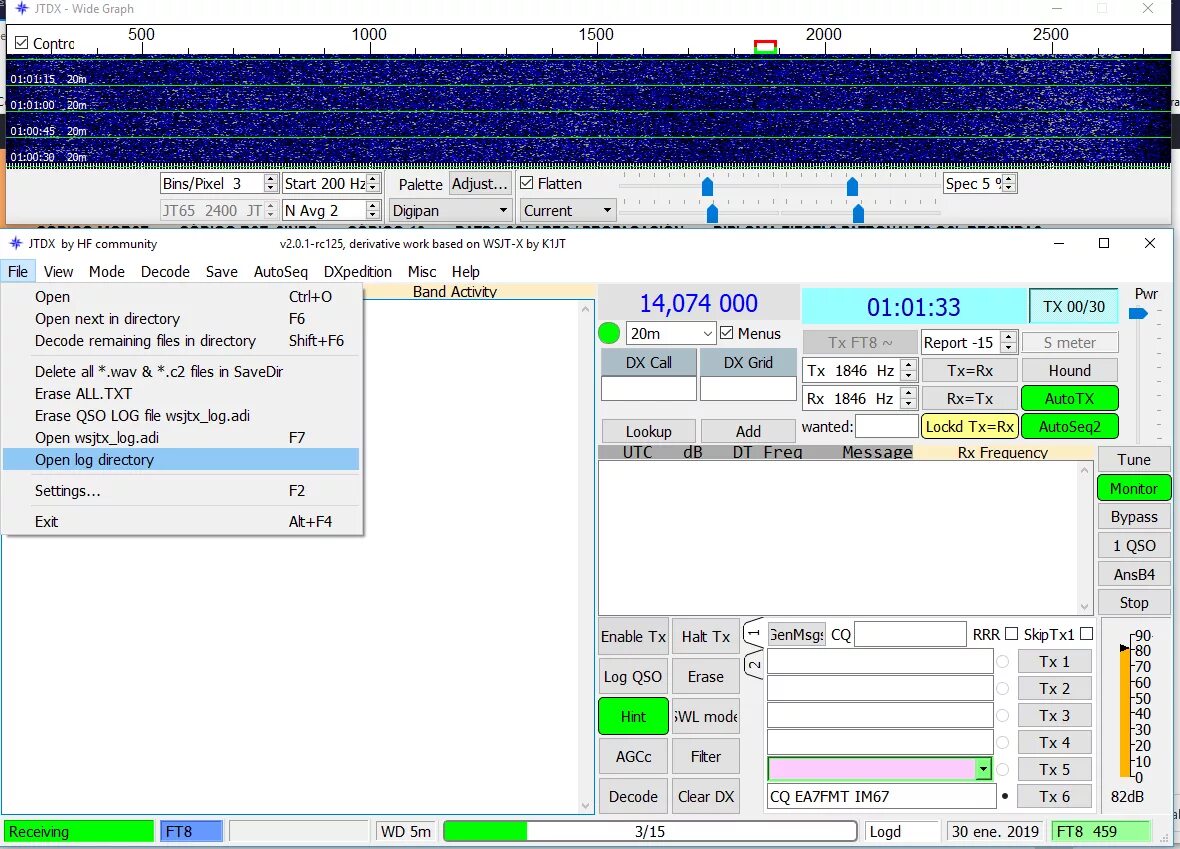The width and height of the screenshot is (1180, 849).
Task: Toggle the green Hint button
Action: click(633, 717)
